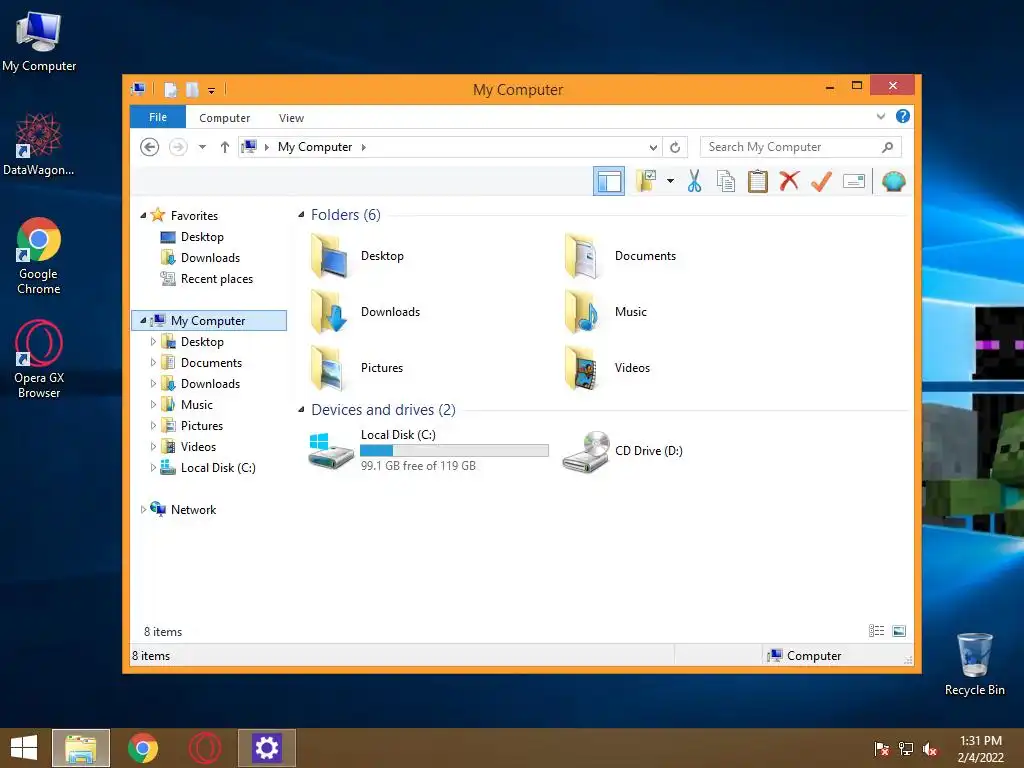Open the address bar history dropdown

[x=652, y=148]
